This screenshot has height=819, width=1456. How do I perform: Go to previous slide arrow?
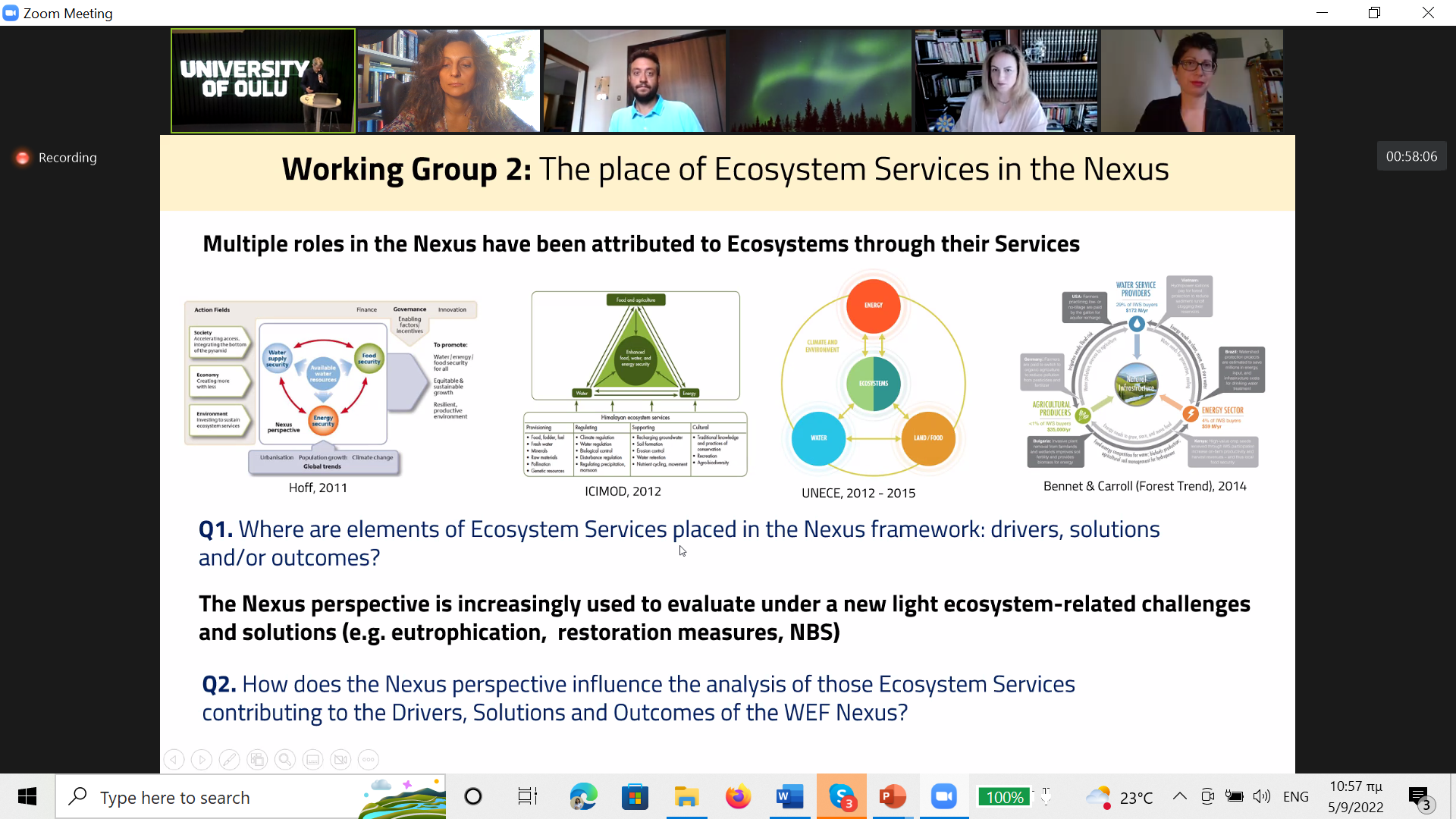(174, 759)
